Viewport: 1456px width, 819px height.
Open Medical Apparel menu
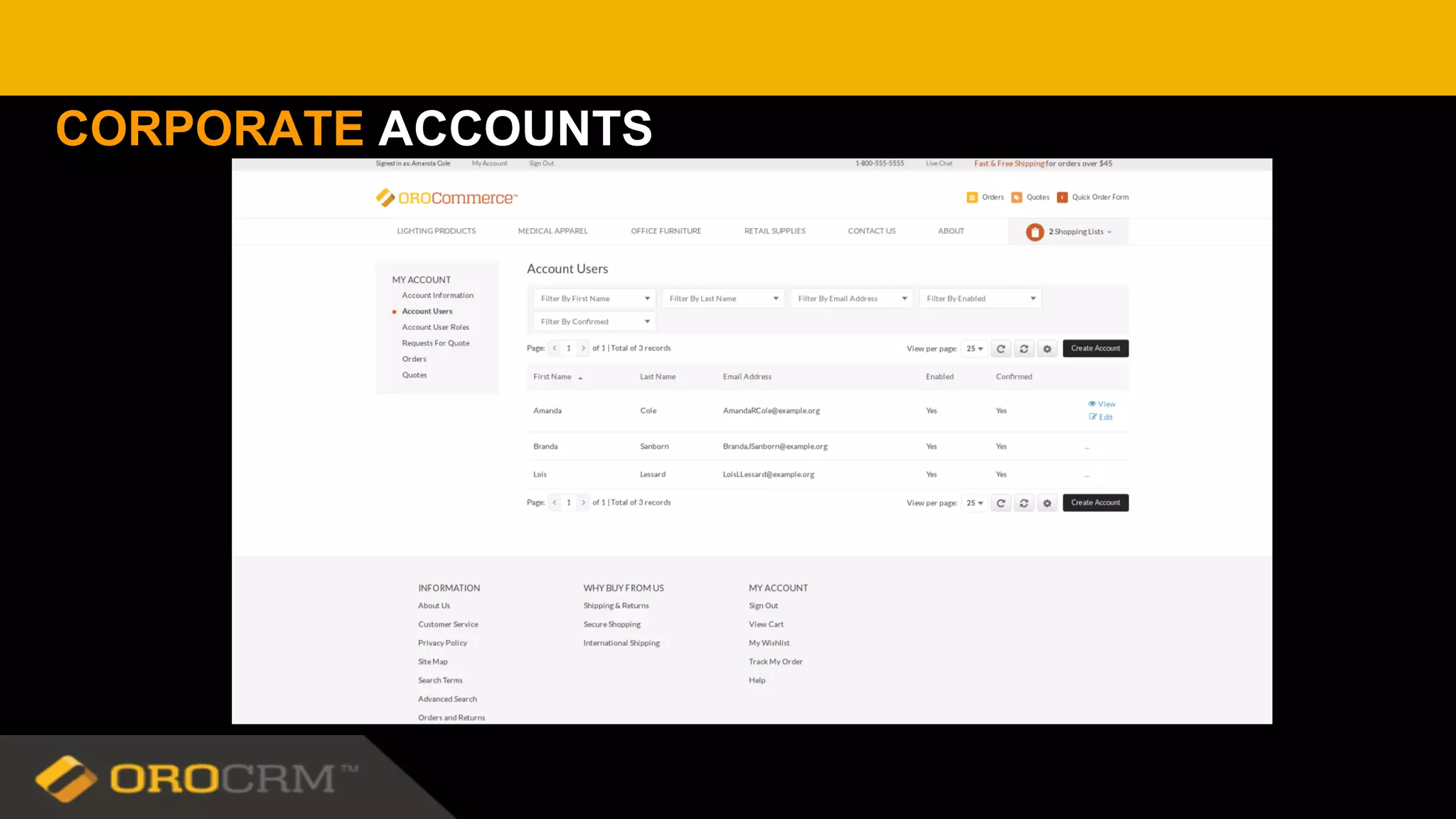[x=553, y=231]
